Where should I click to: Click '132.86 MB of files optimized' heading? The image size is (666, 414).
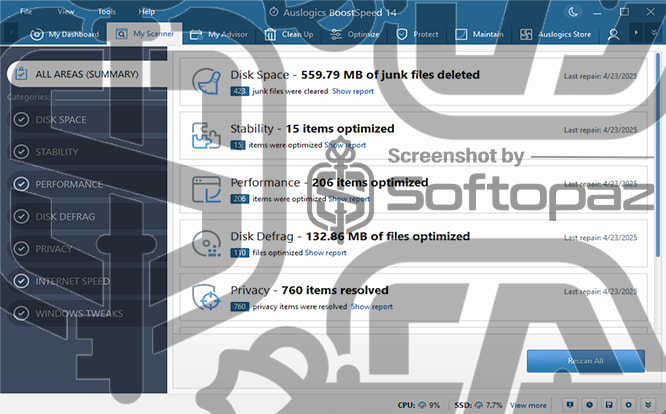coord(388,236)
